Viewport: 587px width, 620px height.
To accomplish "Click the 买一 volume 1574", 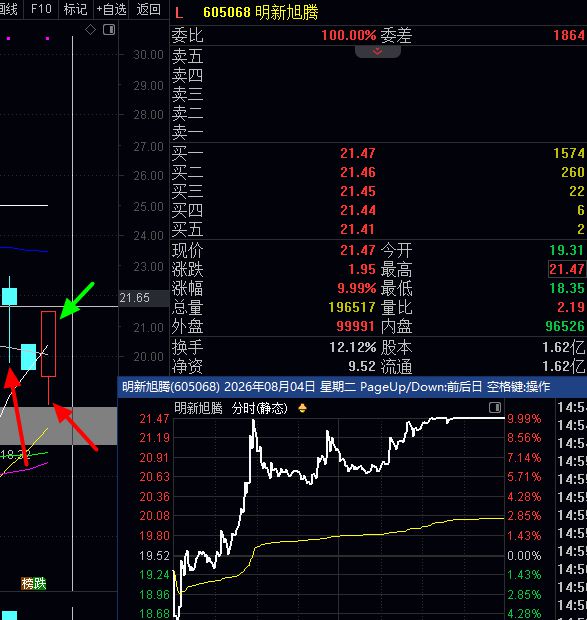I will coord(569,153).
